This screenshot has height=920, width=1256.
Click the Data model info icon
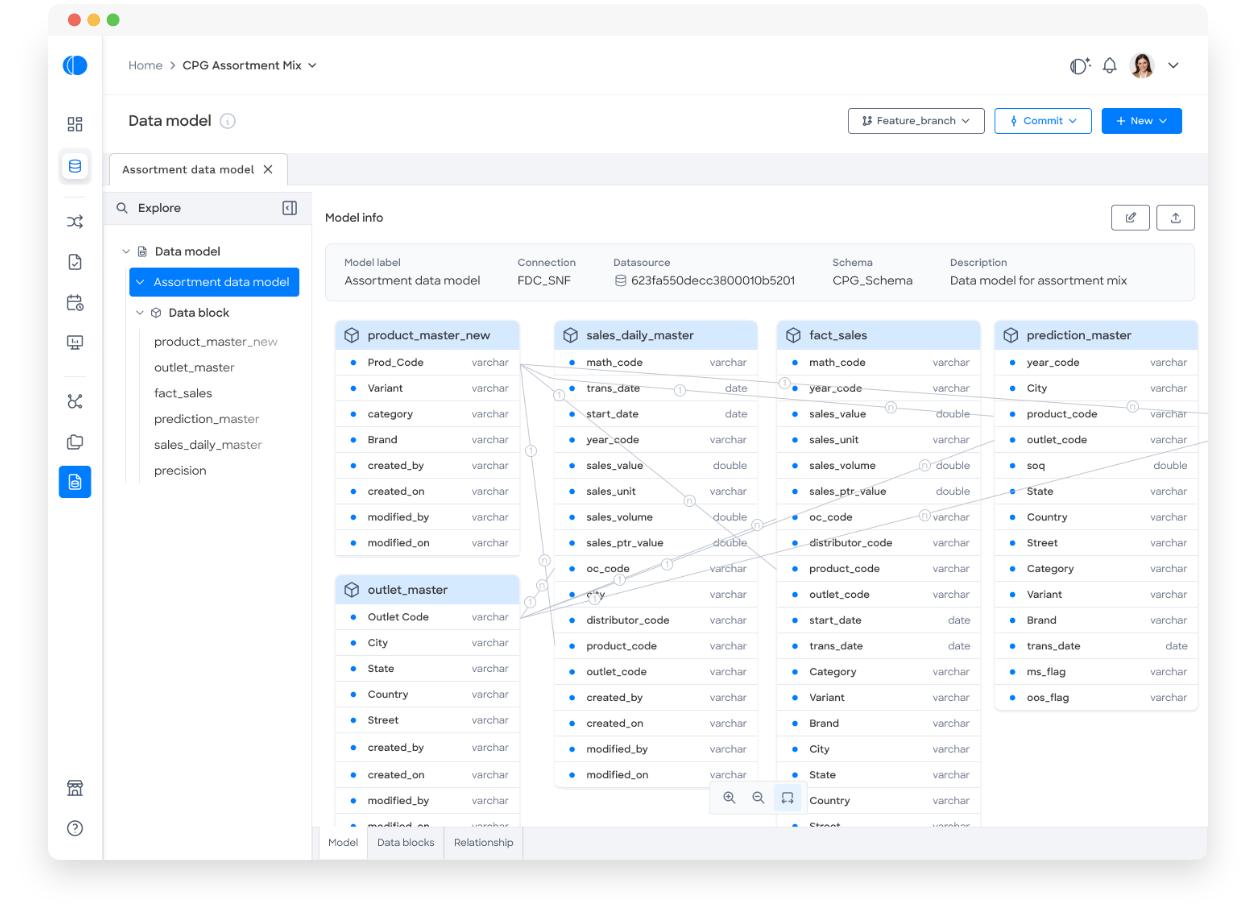(228, 121)
